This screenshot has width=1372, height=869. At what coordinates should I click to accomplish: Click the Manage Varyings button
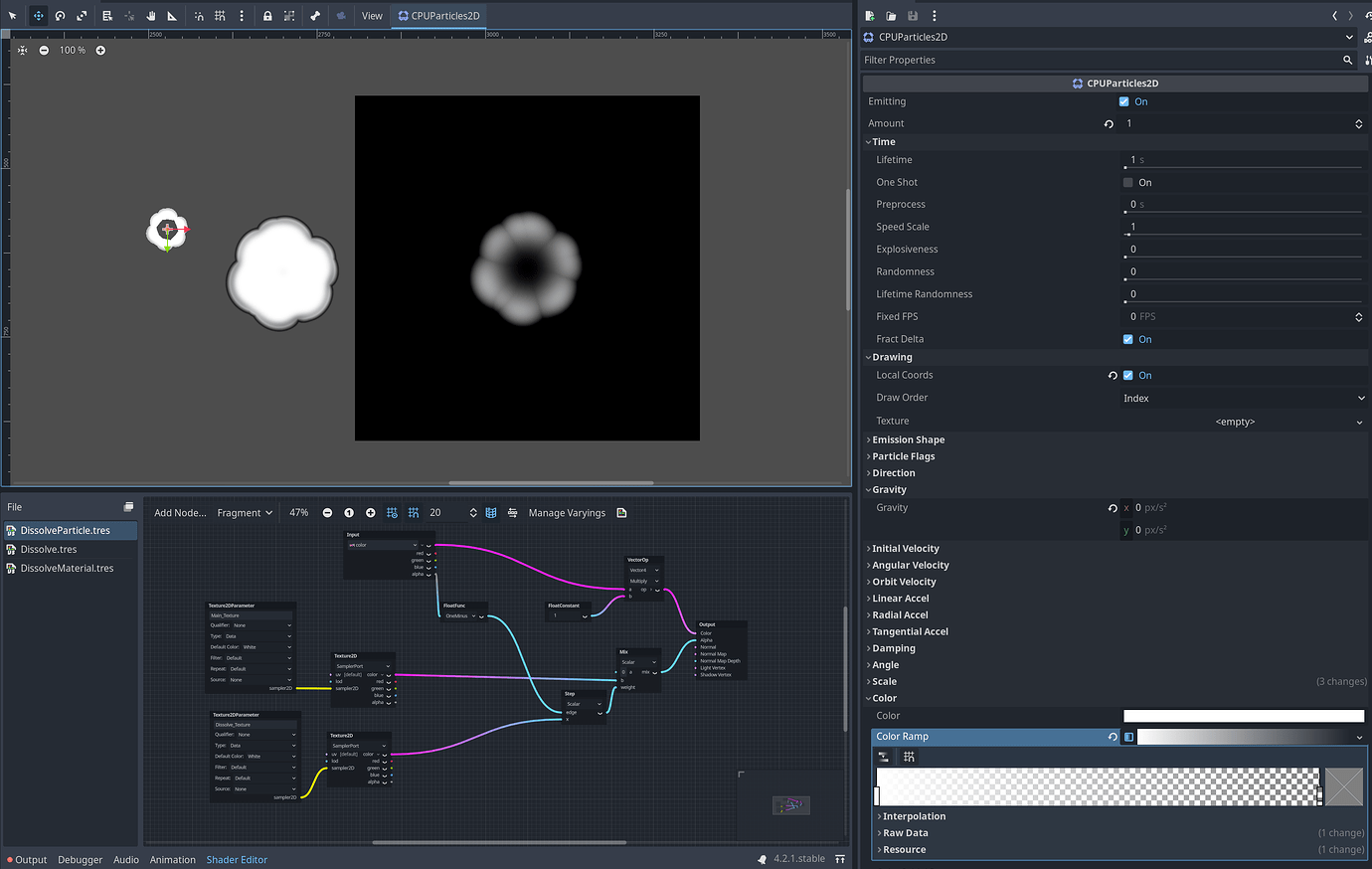click(567, 513)
